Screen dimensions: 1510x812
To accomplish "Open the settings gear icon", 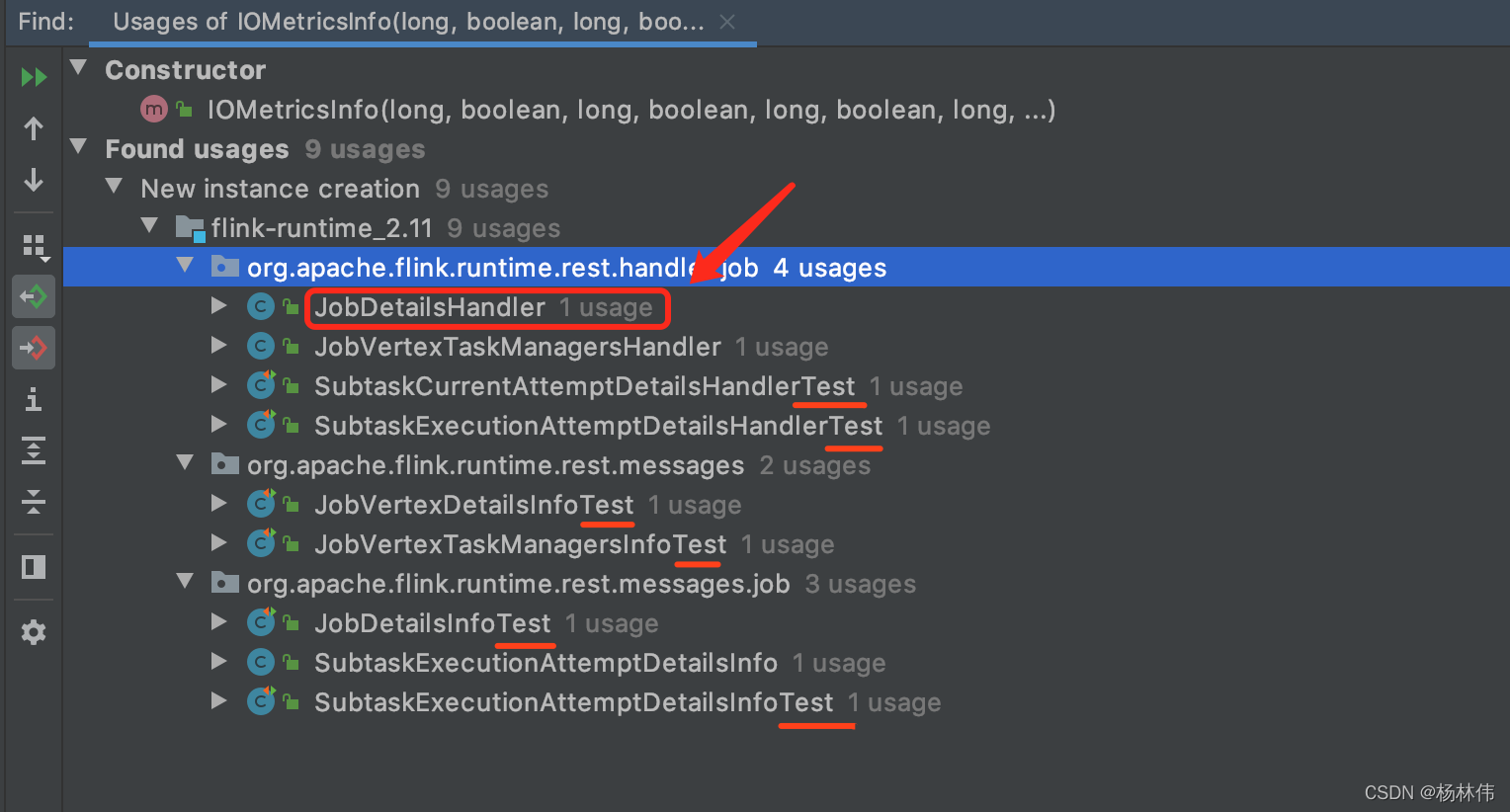I will click(x=34, y=632).
